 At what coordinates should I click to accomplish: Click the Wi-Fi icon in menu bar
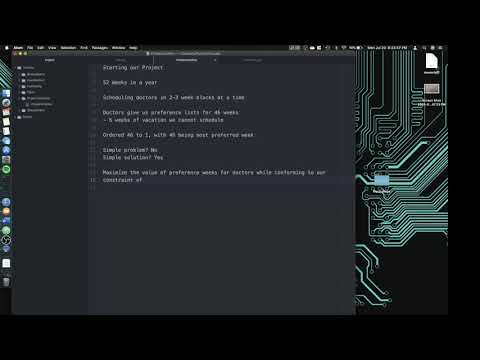point(344,48)
